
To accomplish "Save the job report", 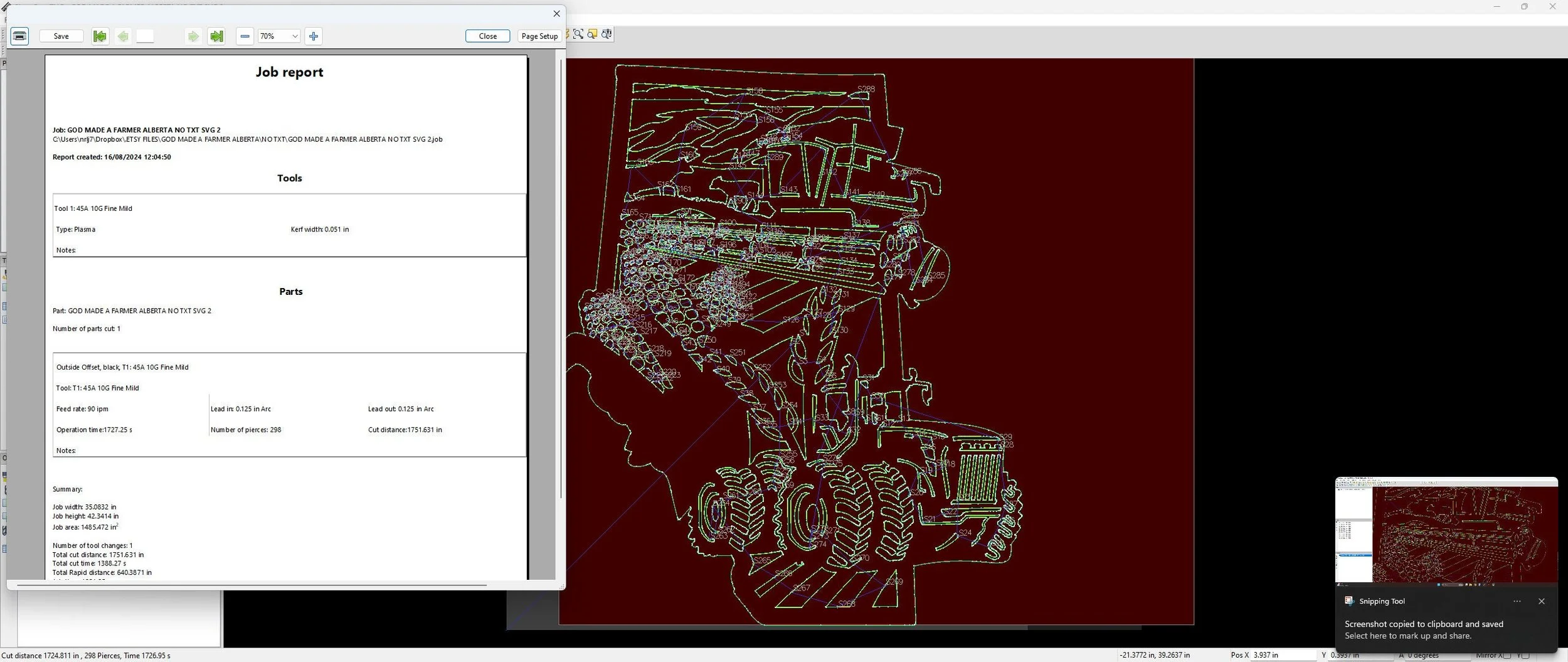I will pyautogui.click(x=61, y=36).
